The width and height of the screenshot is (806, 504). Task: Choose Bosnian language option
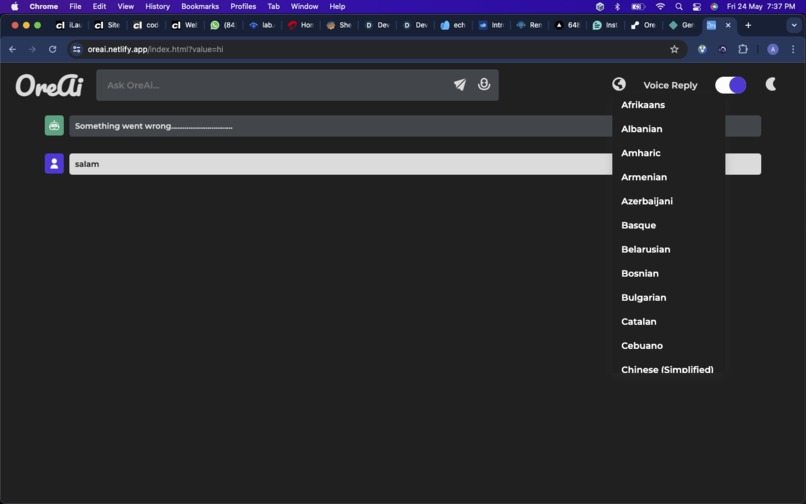pos(639,274)
